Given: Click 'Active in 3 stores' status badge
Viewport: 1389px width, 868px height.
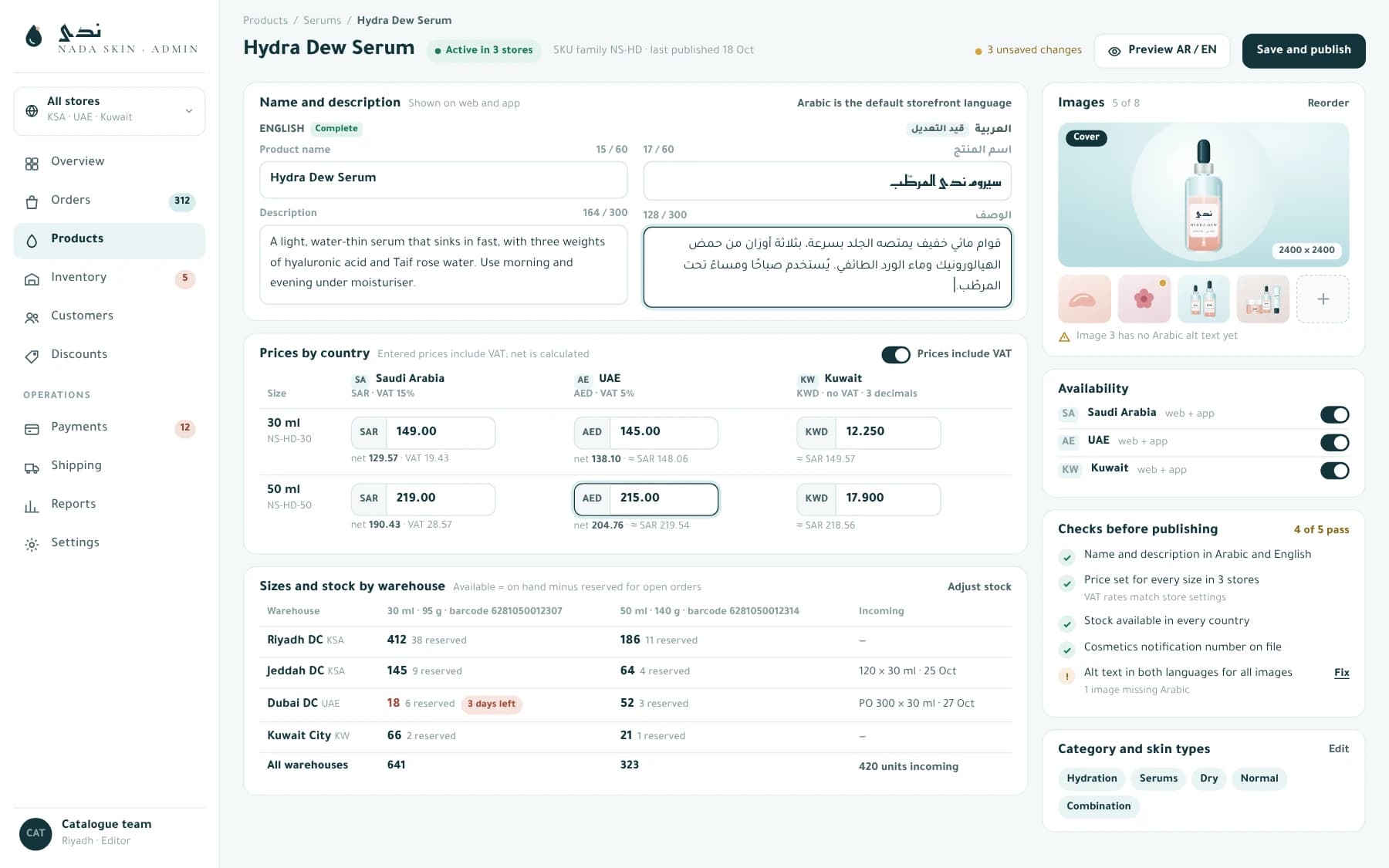Looking at the screenshot, I should 484,50.
